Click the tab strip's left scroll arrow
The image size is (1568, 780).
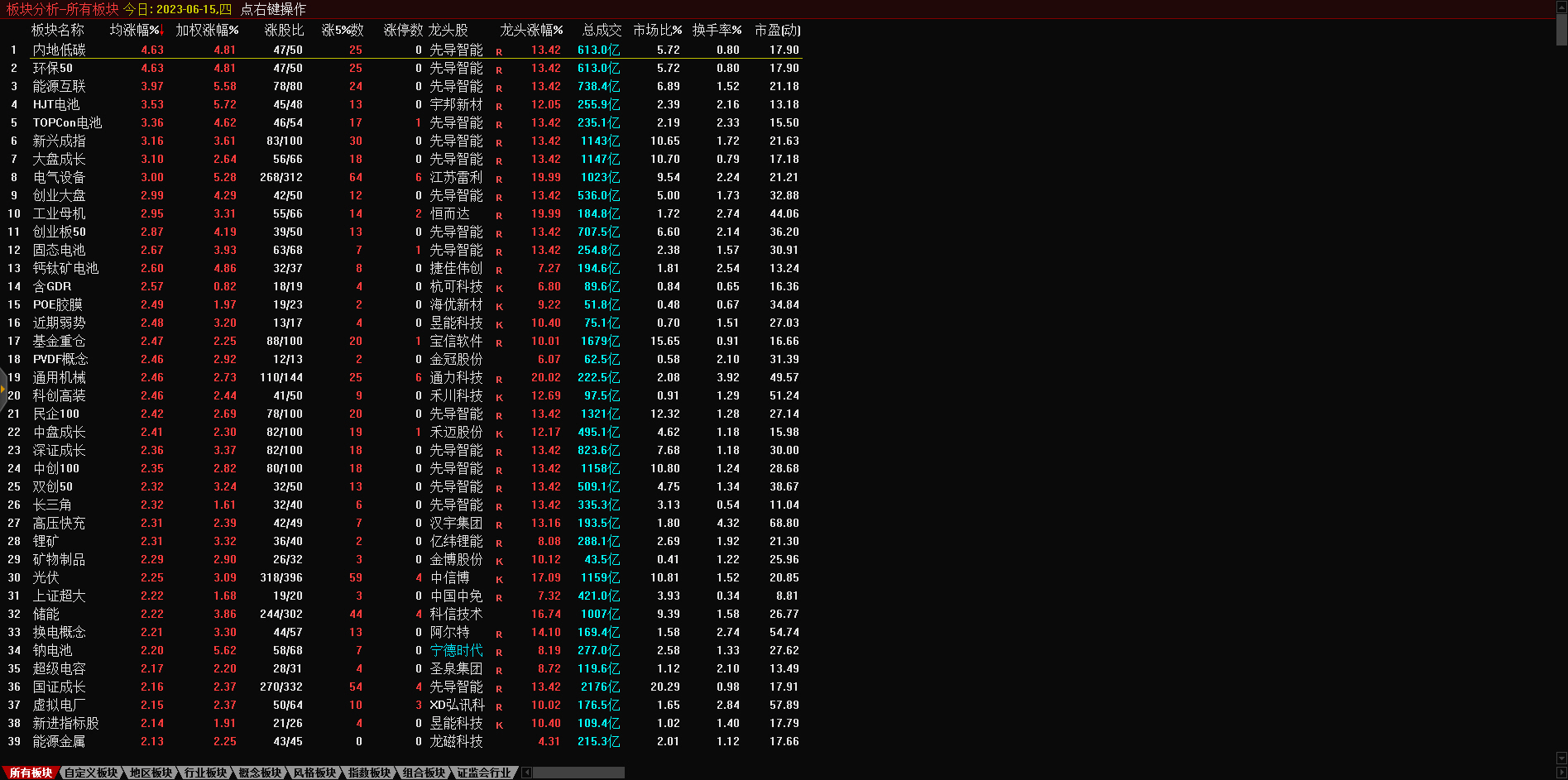click(x=526, y=773)
